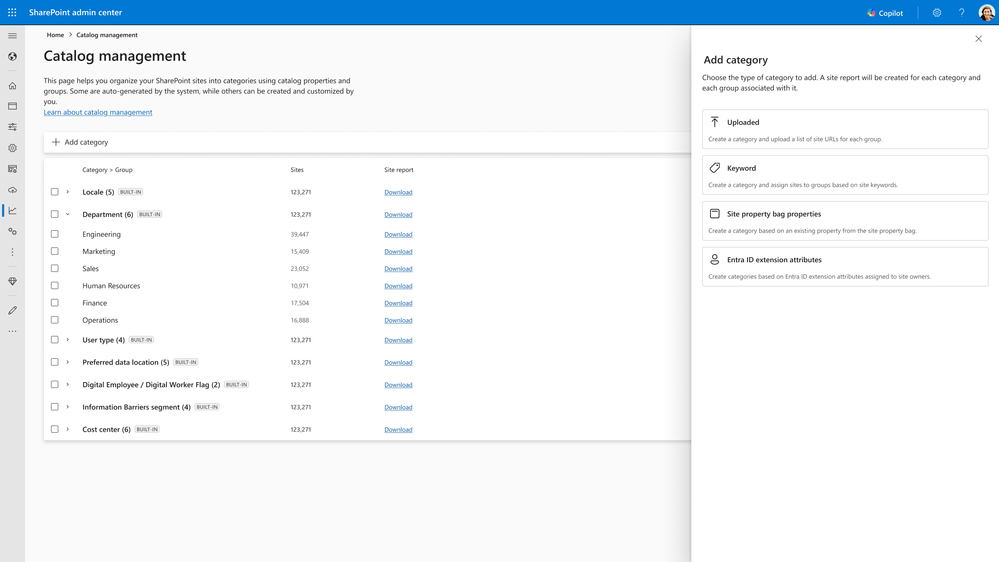This screenshot has width=999, height=562.
Task: Open Learn about catalog management link
Action: pos(98,112)
